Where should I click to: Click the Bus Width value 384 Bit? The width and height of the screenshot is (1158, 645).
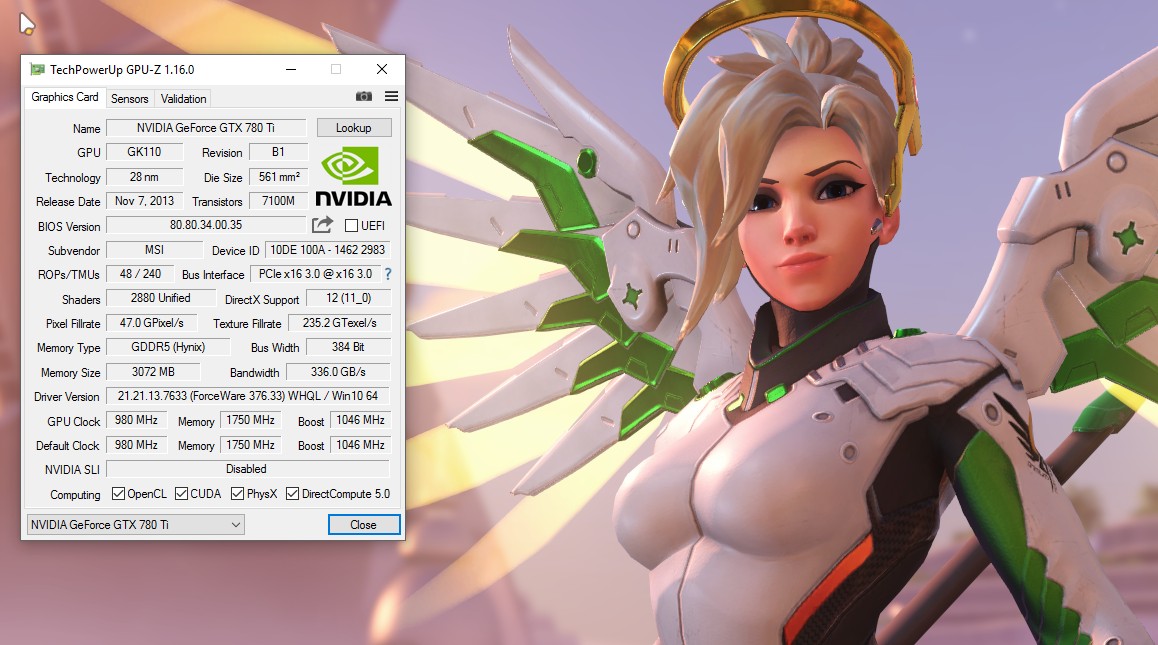pos(348,347)
